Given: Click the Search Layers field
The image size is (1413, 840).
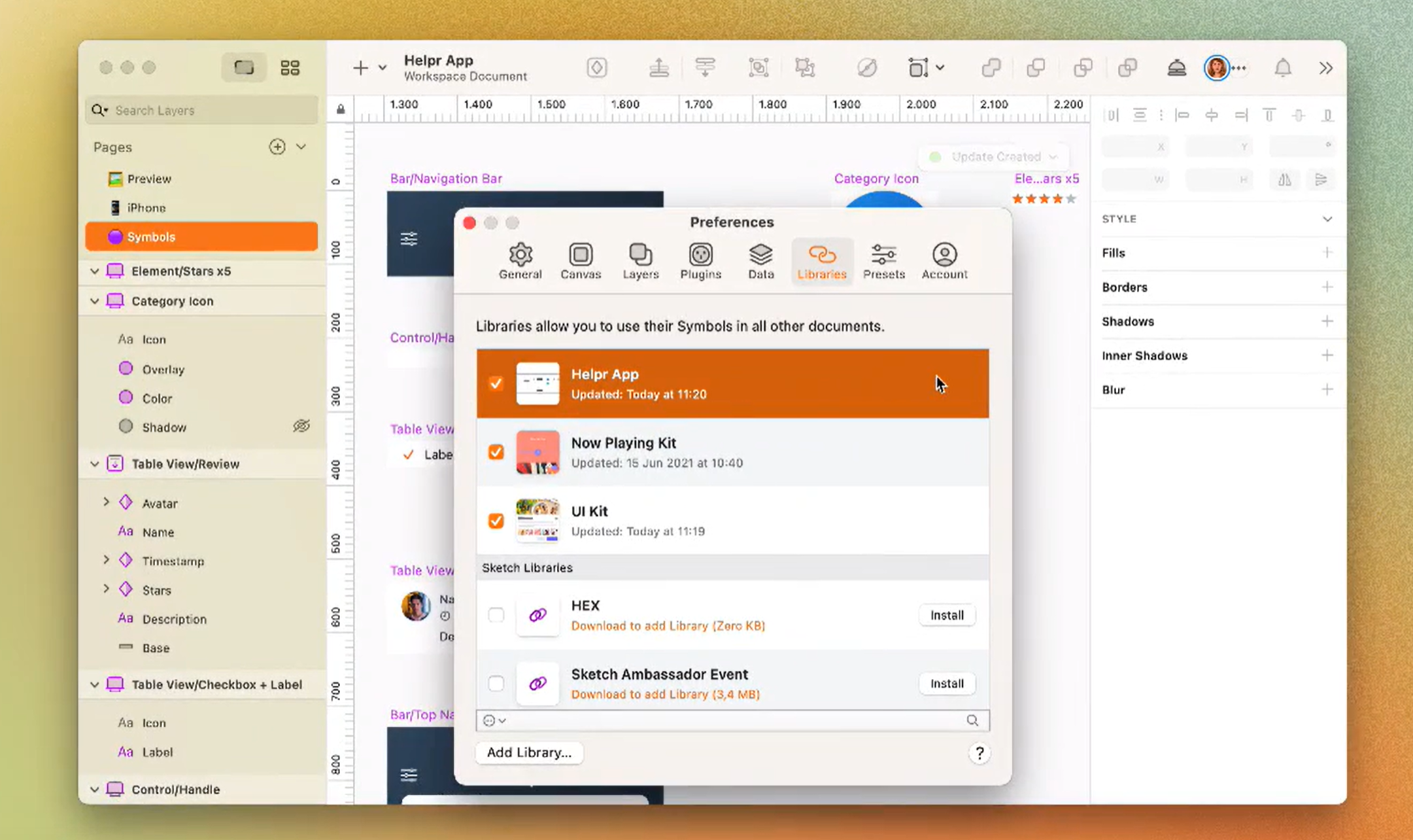Looking at the screenshot, I should tap(202, 110).
